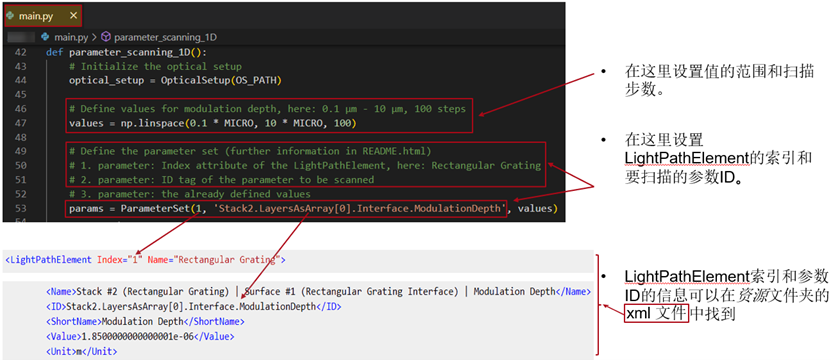Click the Value 1.85e-06 XML line

(140, 336)
